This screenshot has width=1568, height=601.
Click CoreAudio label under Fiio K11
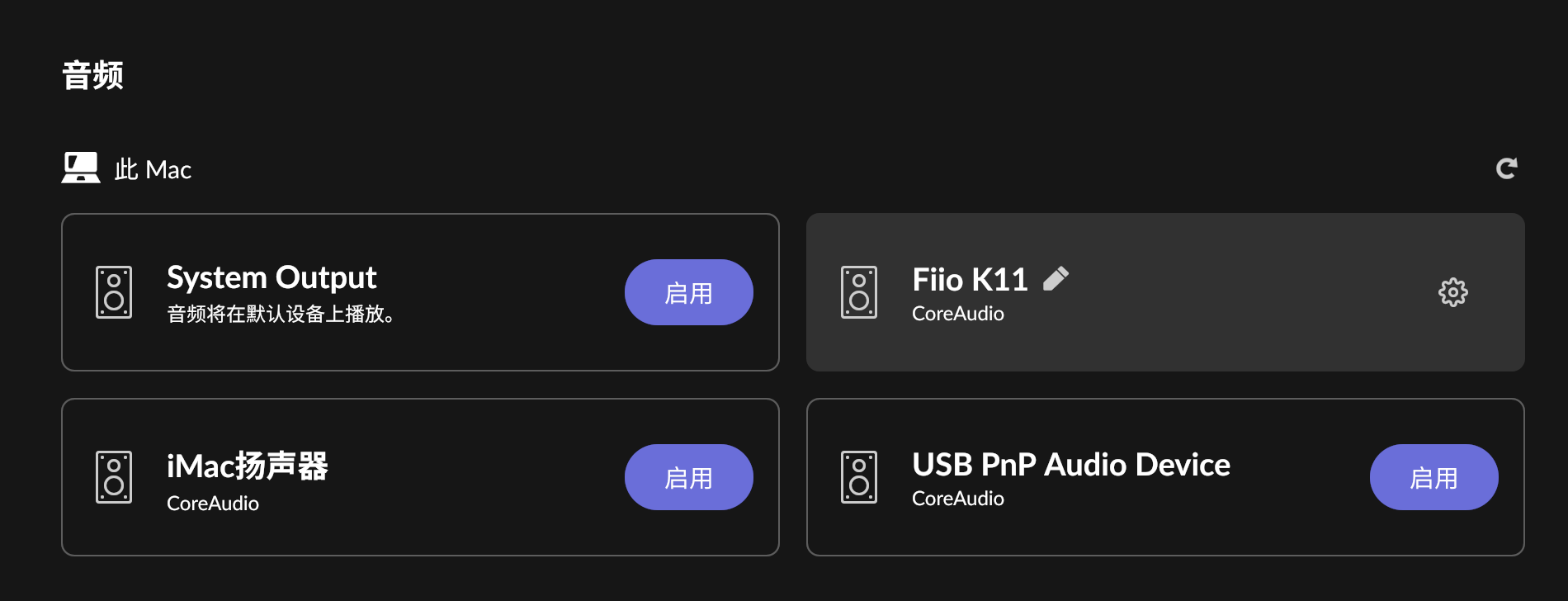pos(957,314)
